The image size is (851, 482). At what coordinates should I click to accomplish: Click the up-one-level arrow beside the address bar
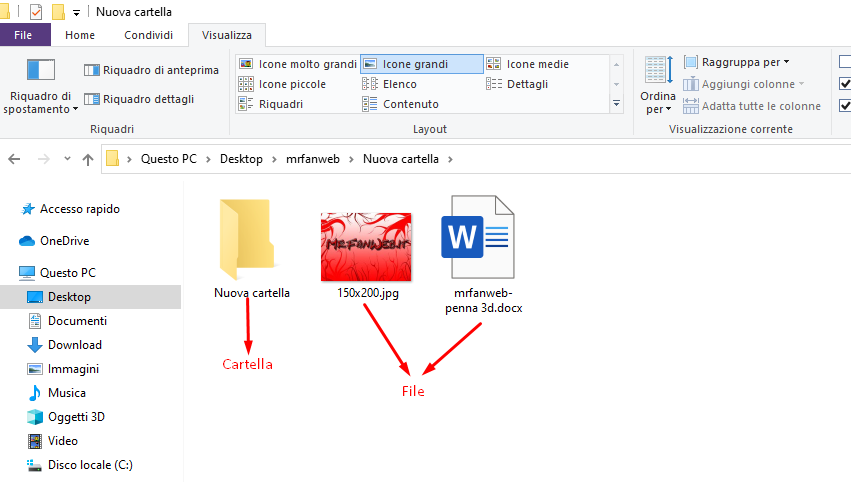click(88, 159)
